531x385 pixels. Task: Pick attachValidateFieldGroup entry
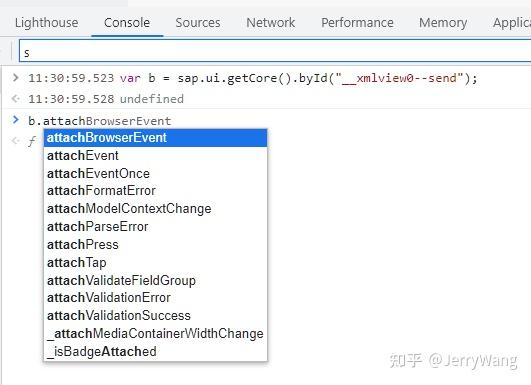[155, 280]
